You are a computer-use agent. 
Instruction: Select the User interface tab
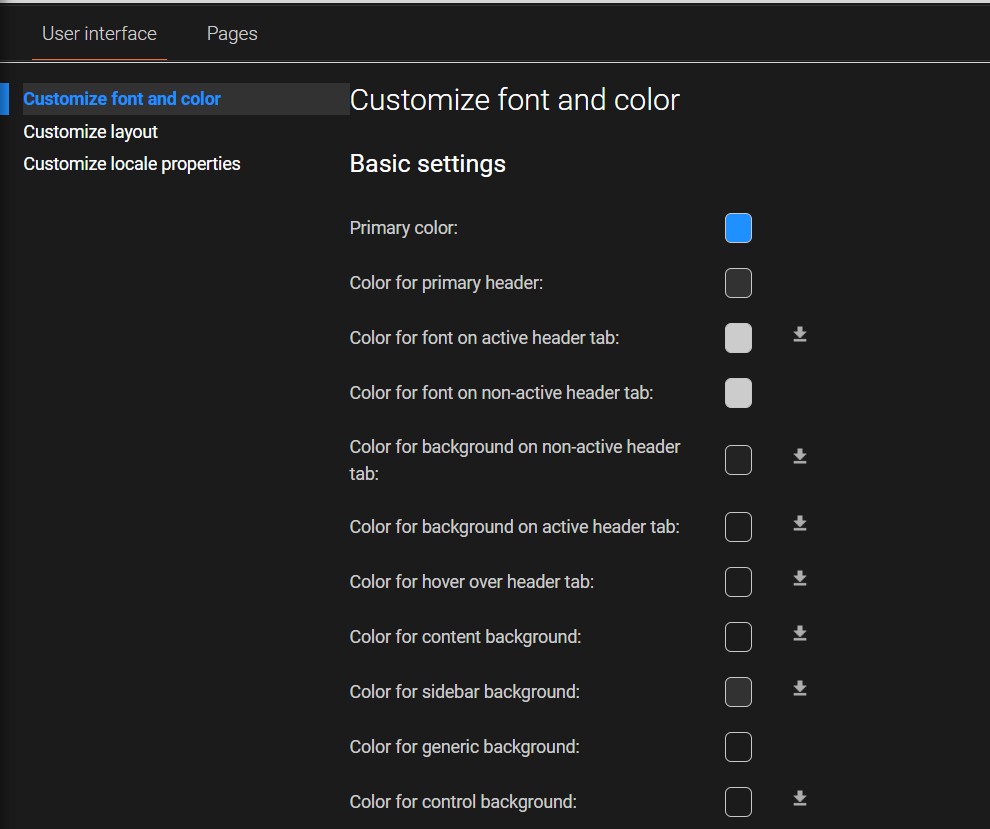click(x=99, y=34)
